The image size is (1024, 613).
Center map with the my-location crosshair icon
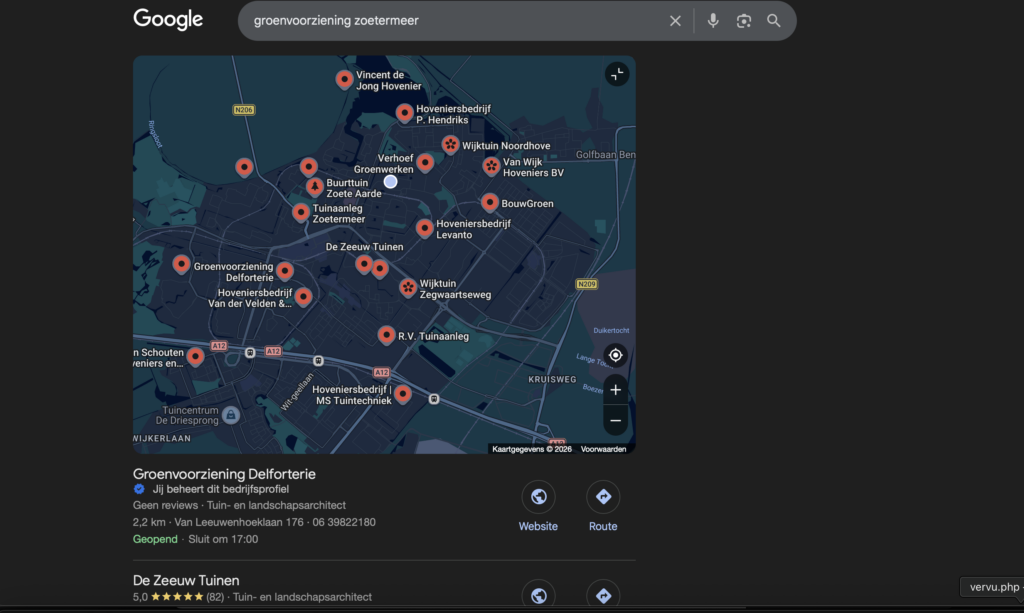pyautogui.click(x=615, y=355)
